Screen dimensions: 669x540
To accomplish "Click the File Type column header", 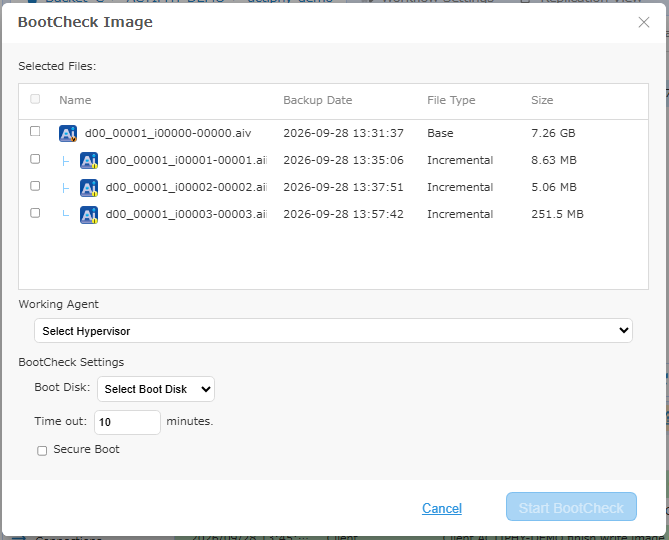I will tap(451, 100).
